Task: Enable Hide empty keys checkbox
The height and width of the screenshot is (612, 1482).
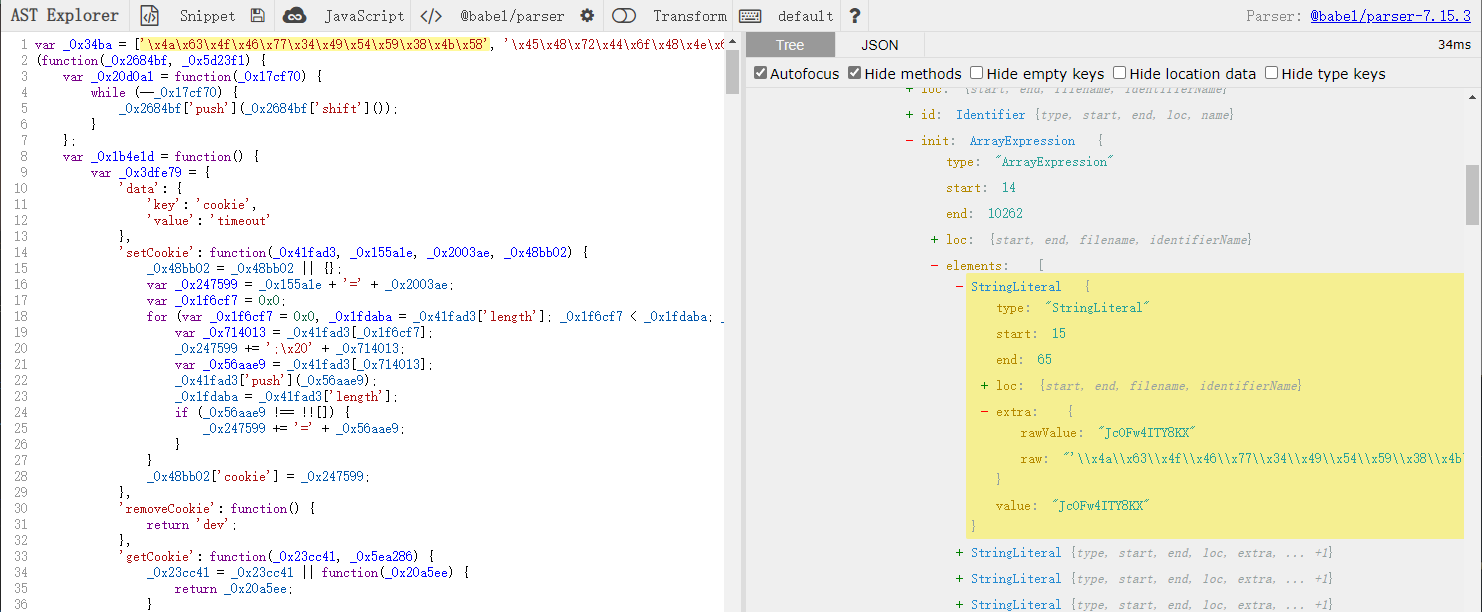Action: pos(976,73)
